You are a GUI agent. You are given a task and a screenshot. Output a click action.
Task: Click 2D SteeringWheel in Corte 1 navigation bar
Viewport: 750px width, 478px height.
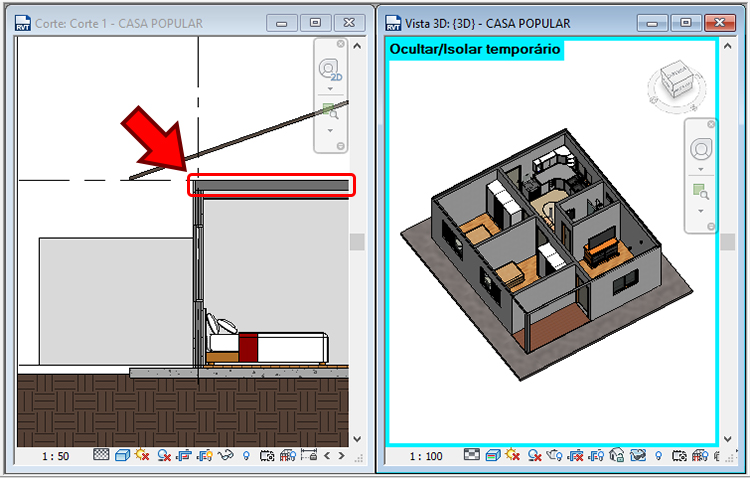coord(329,69)
